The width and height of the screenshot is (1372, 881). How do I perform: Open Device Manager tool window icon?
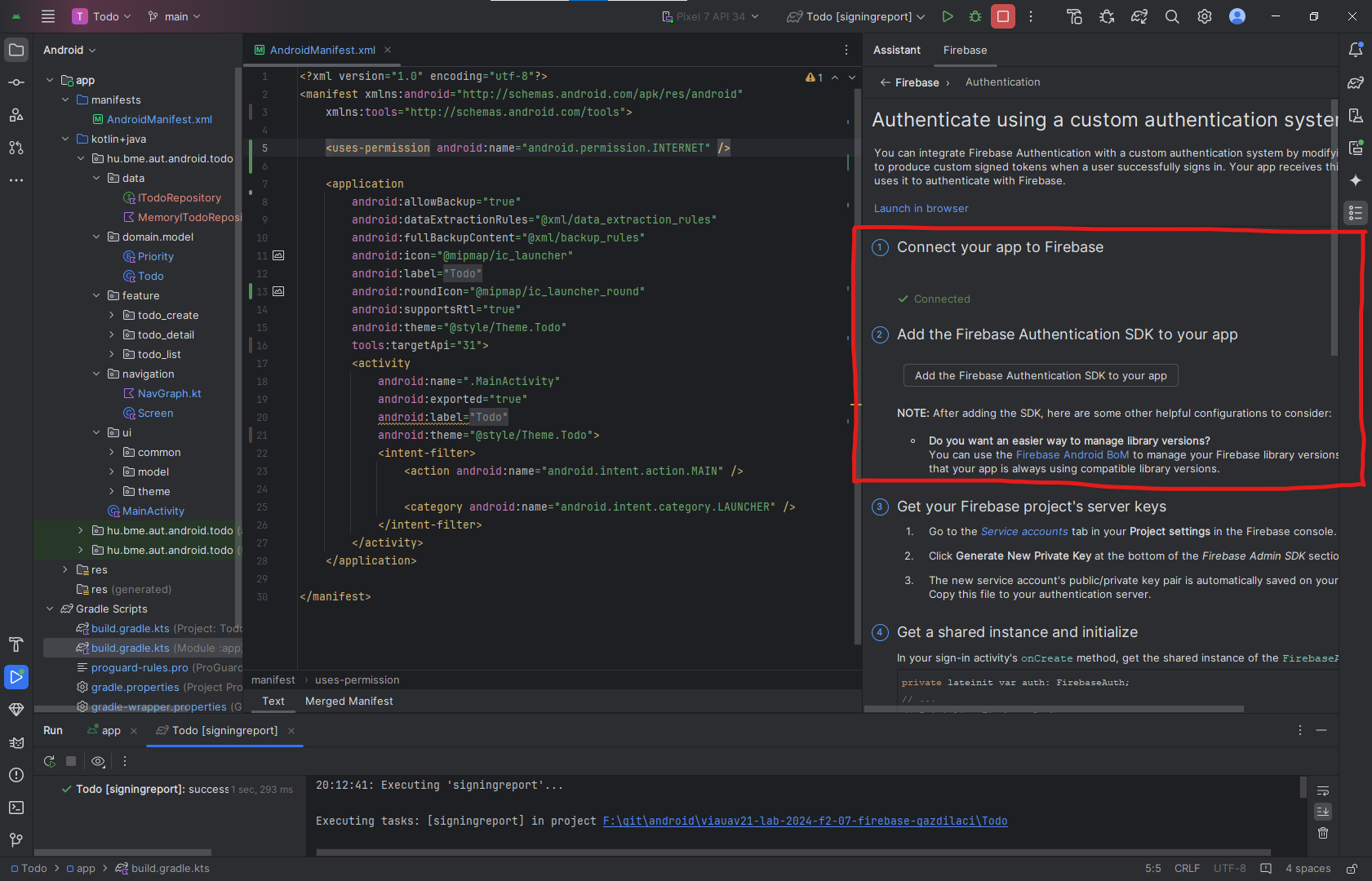(1356, 115)
